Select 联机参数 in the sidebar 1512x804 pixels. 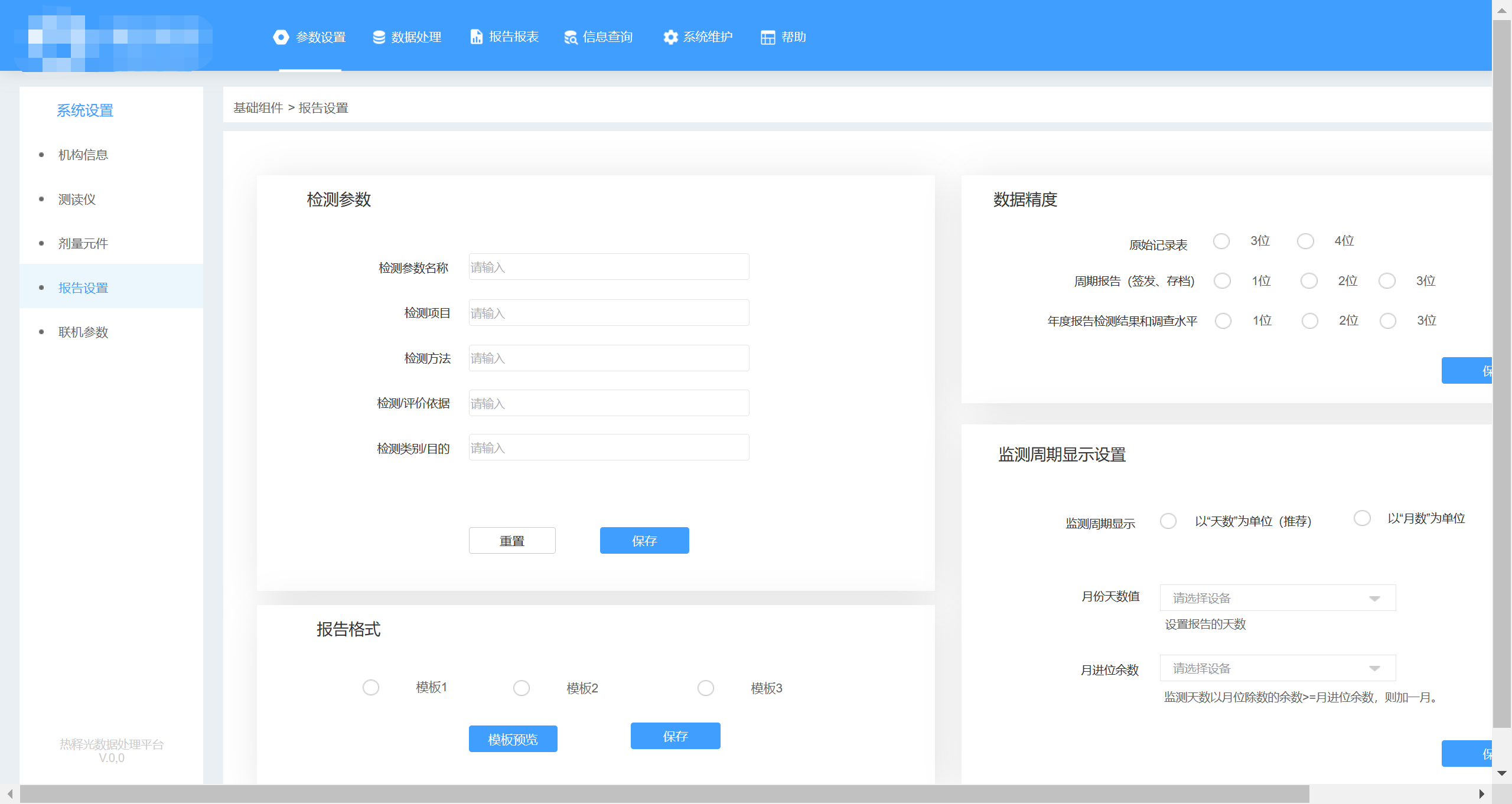(111, 332)
